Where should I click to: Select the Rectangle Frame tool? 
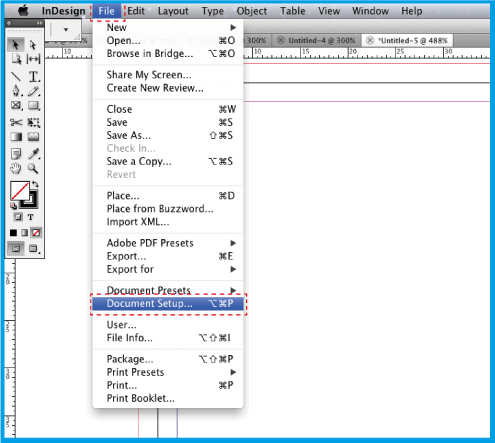coord(16,106)
